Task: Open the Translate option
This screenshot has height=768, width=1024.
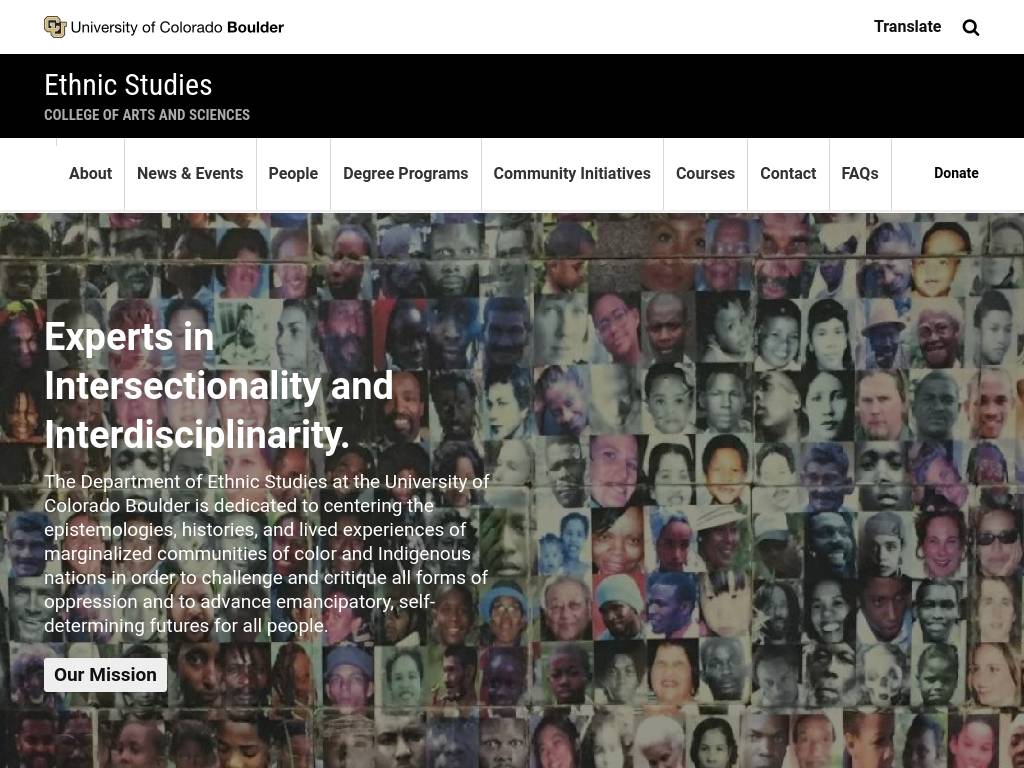Action: pos(907,27)
